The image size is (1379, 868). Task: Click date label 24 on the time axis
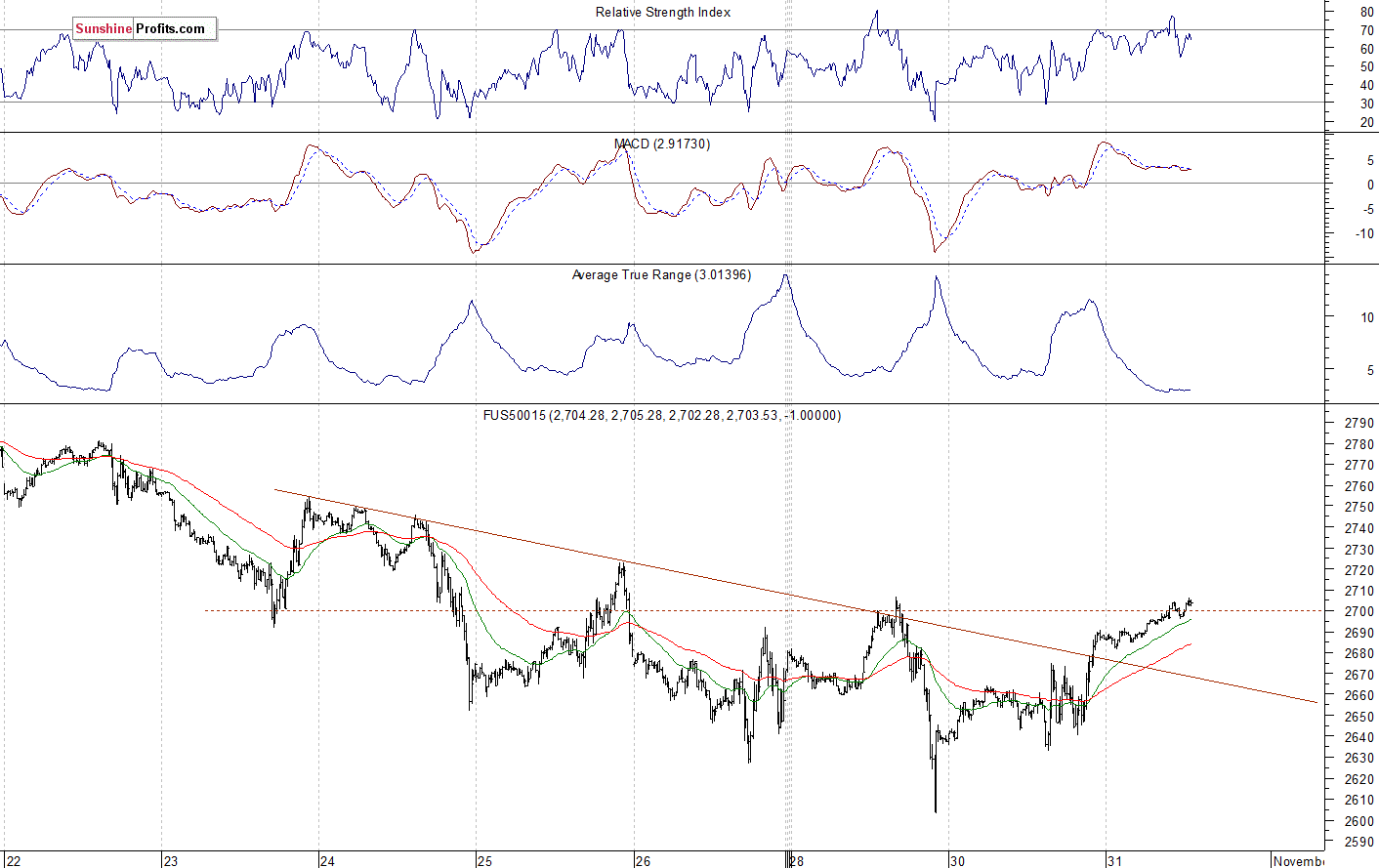(327, 861)
